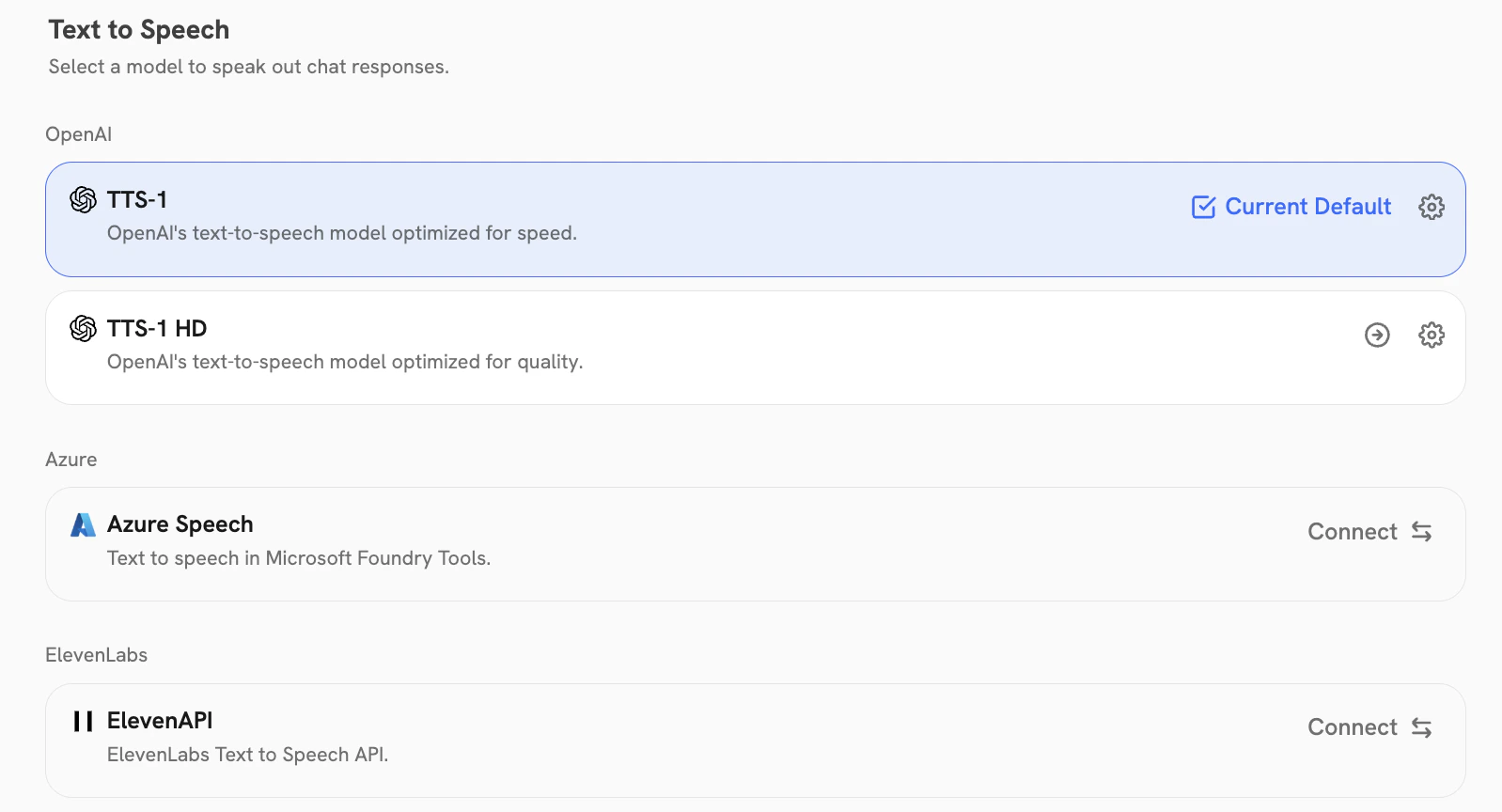1502x812 pixels.
Task: Click the sync icon beside Azure Speech Connect
Action: 1421,532
